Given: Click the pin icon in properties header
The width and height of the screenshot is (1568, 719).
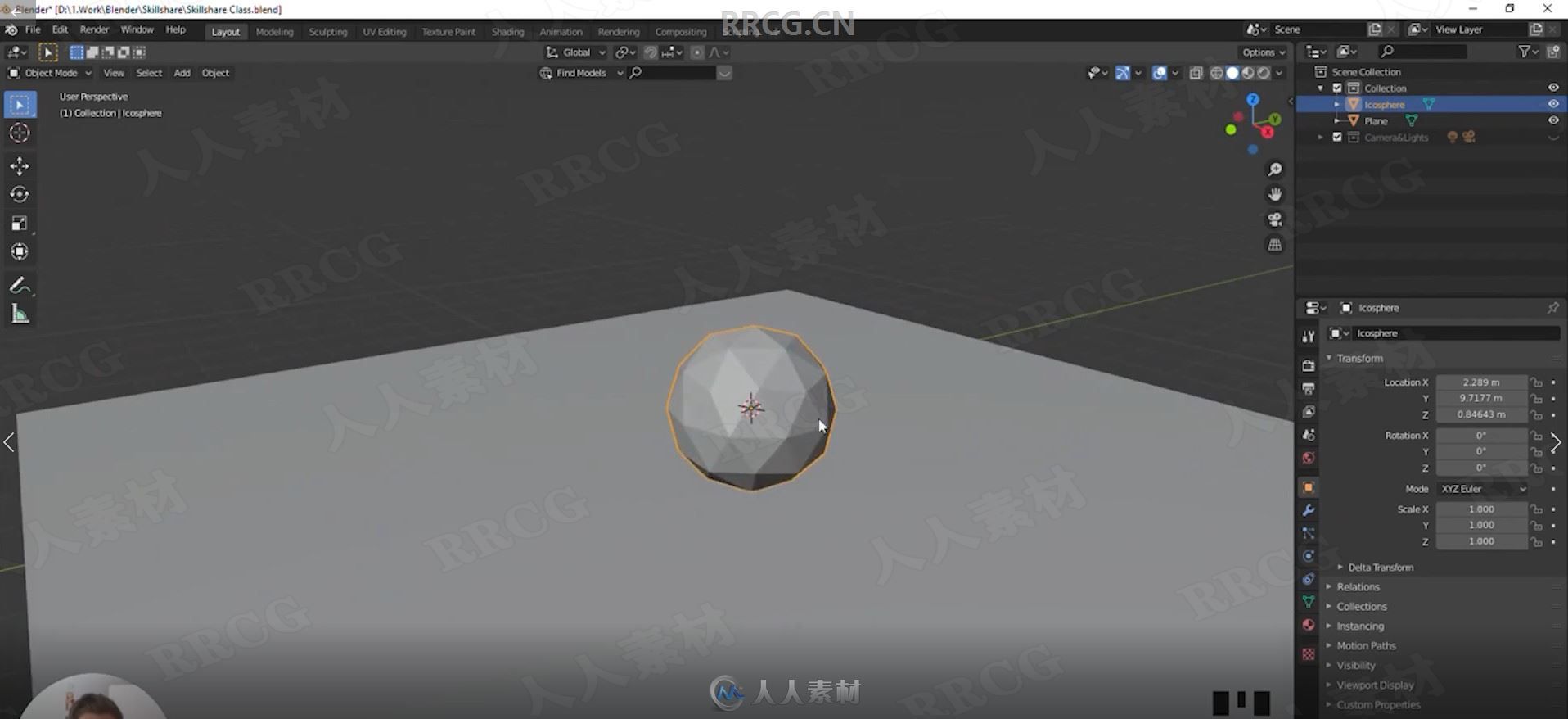Looking at the screenshot, I should [x=1552, y=308].
